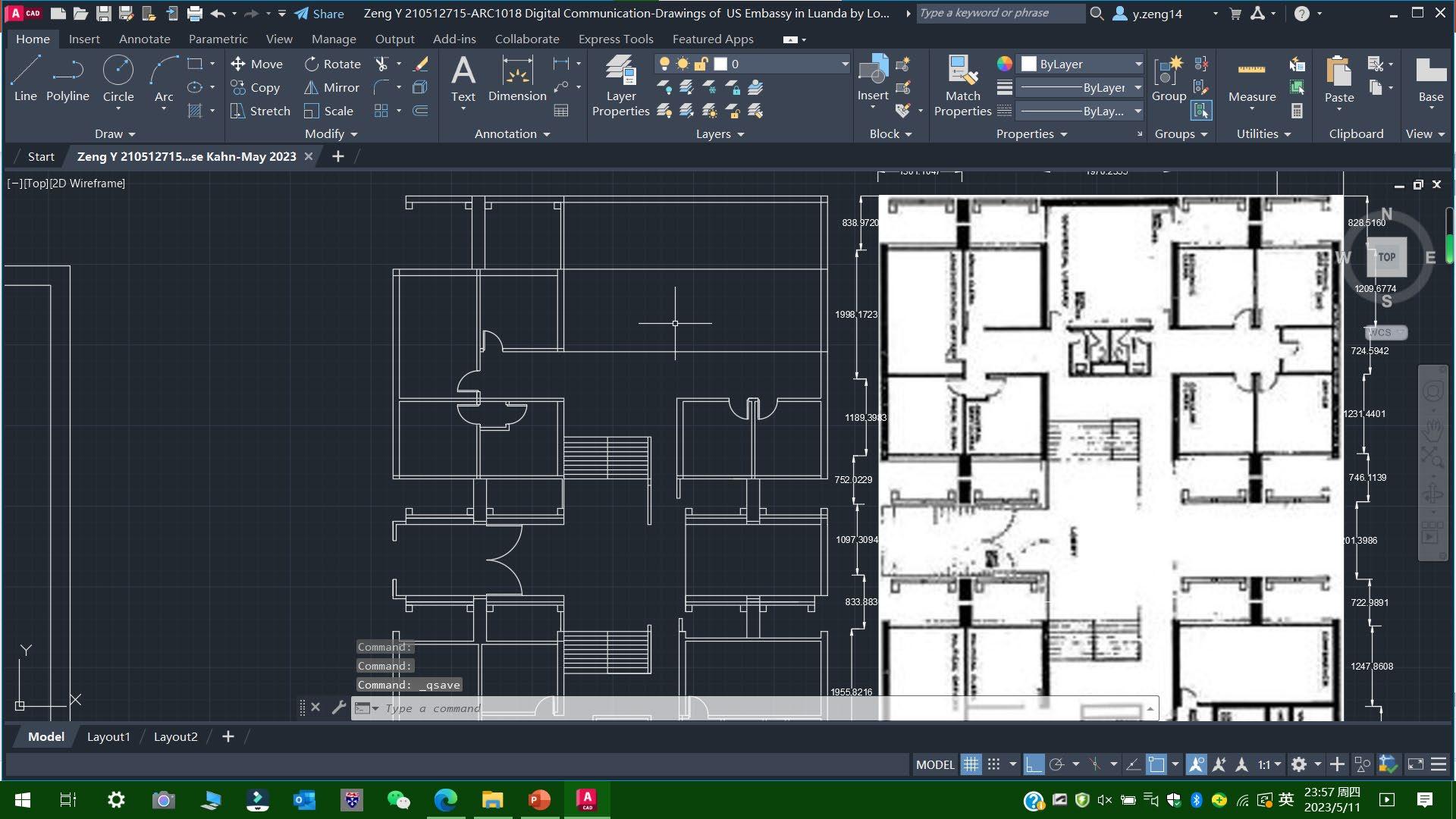Open the Annotate ribbon tab
The height and width of the screenshot is (819, 1456).
144,39
